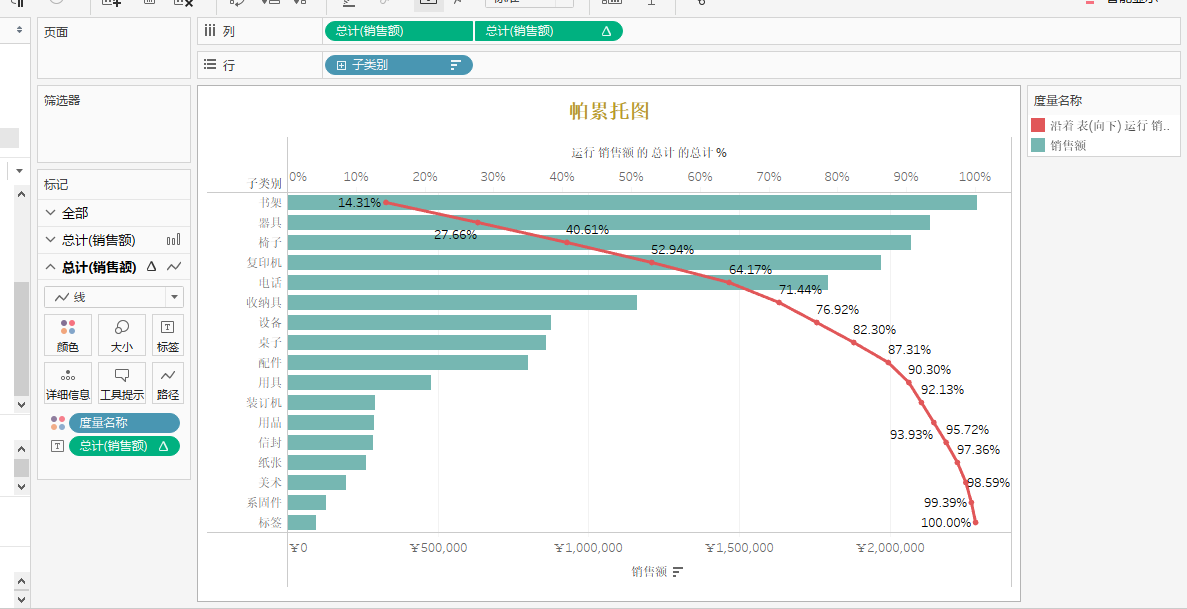Click the 帕累托图 chart title
Screen dimensions: 1187x609
click(609, 110)
